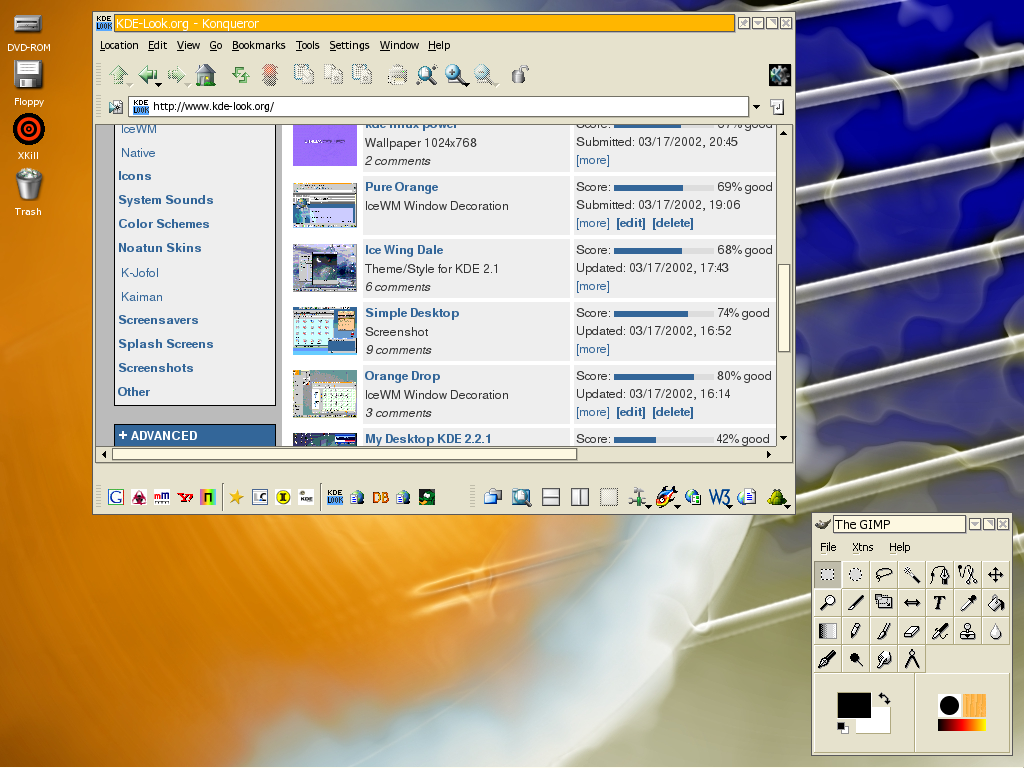The width and height of the screenshot is (1024, 768).
Task: Open the Pure Orange theme link
Action: (402, 187)
